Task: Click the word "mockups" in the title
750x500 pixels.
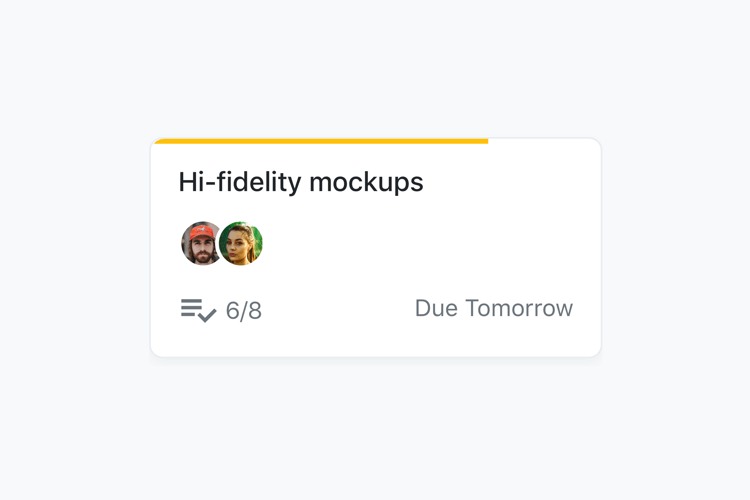Action: [366, 182]
